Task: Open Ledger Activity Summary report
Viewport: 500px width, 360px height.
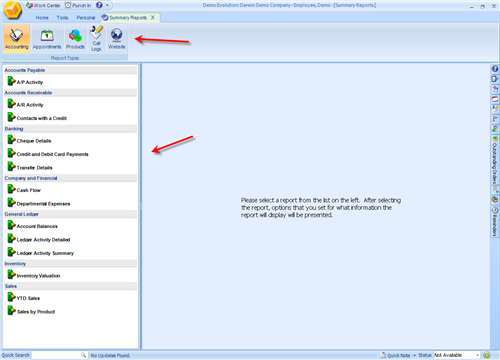Action: 41,252
